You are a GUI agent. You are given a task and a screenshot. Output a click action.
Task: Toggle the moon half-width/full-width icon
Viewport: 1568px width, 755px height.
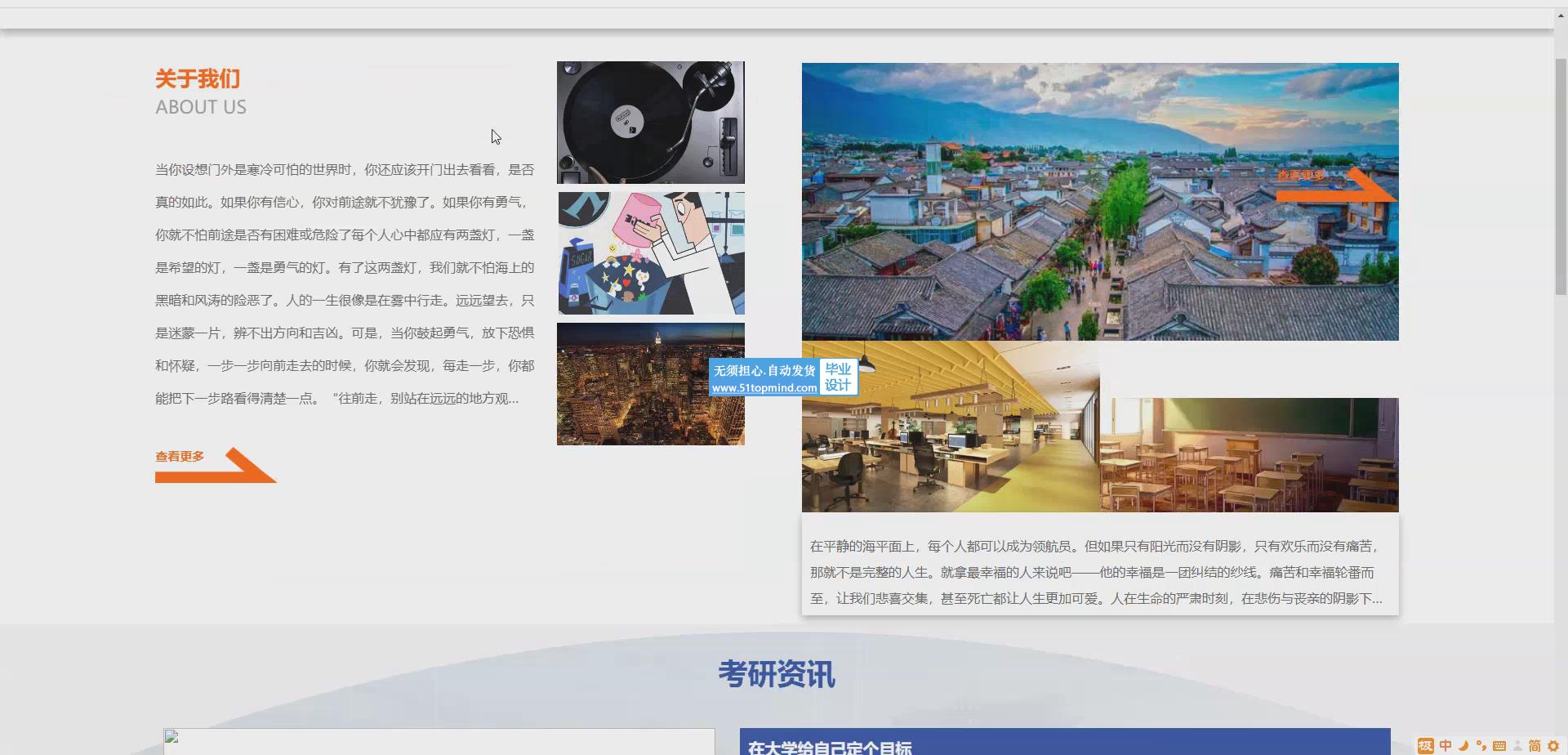[1463, 745]
